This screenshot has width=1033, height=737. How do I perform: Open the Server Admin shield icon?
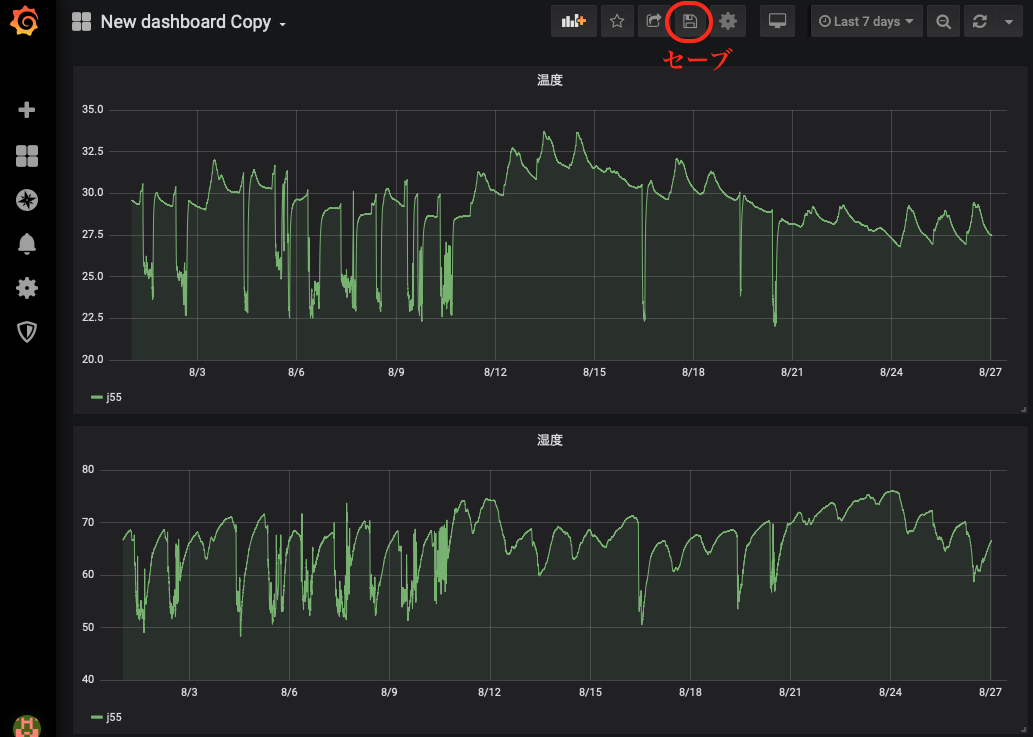pos(27,331)
